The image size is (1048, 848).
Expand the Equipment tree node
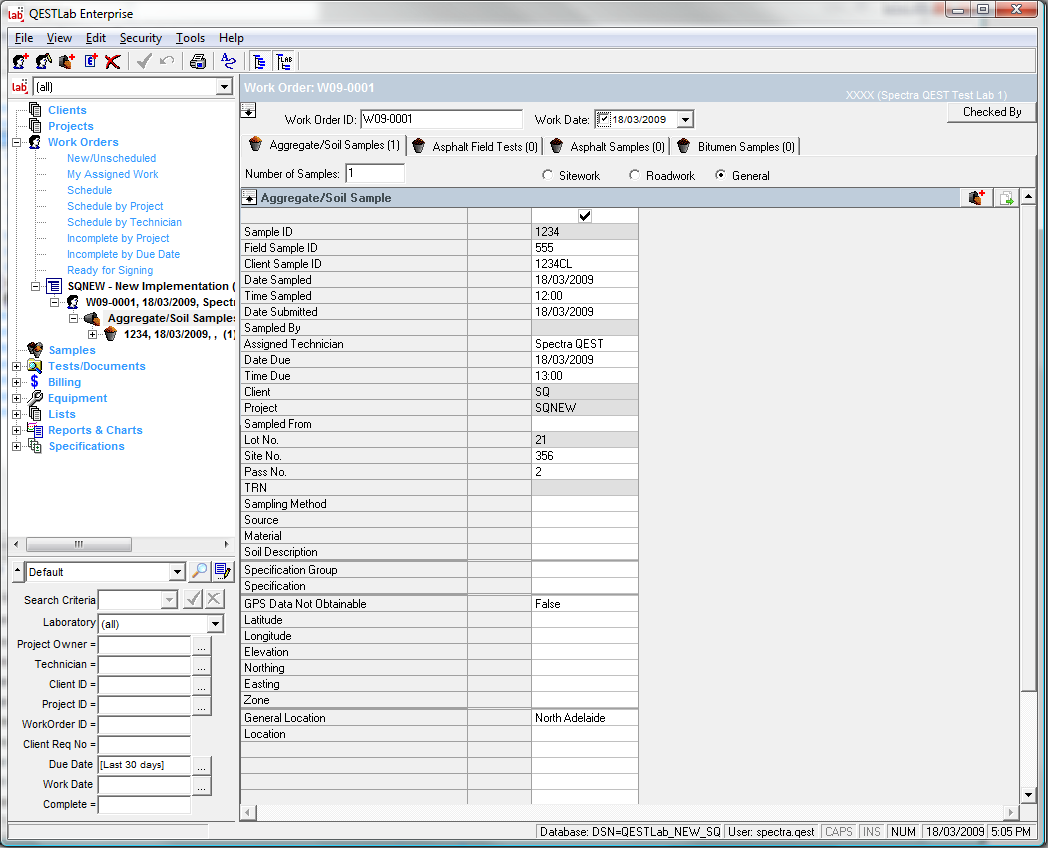pyautogui.click(x=16, y=398)
